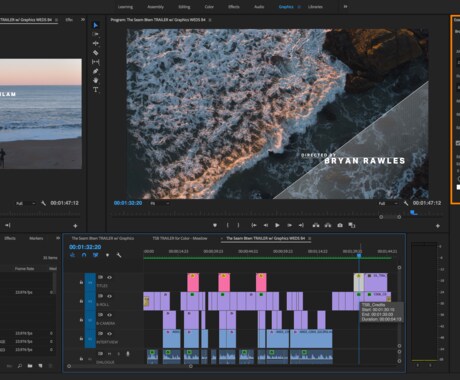Play the Program monitor sequence

point(277,225)
